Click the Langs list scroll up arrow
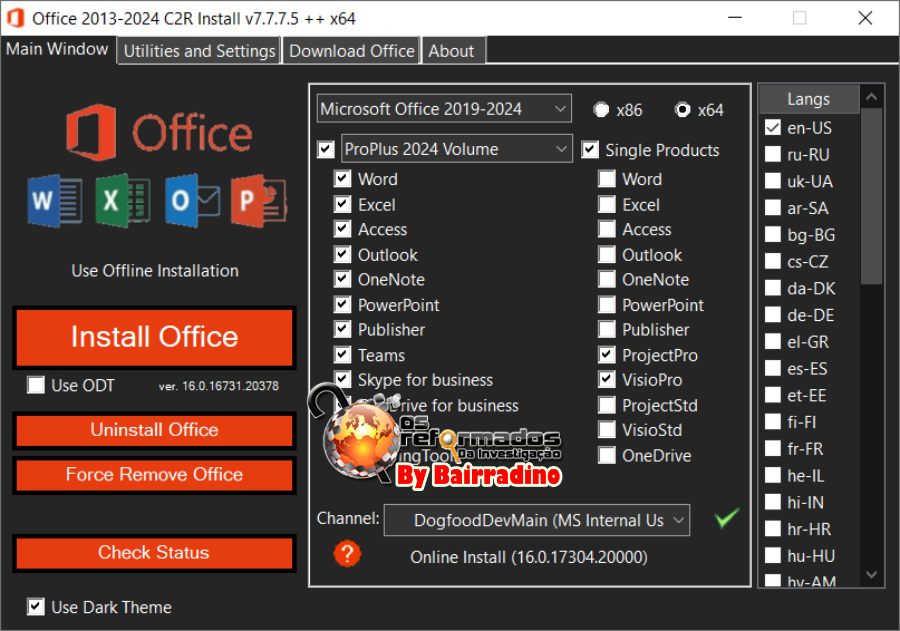The image size is (900, 631). tap(871, 96)
